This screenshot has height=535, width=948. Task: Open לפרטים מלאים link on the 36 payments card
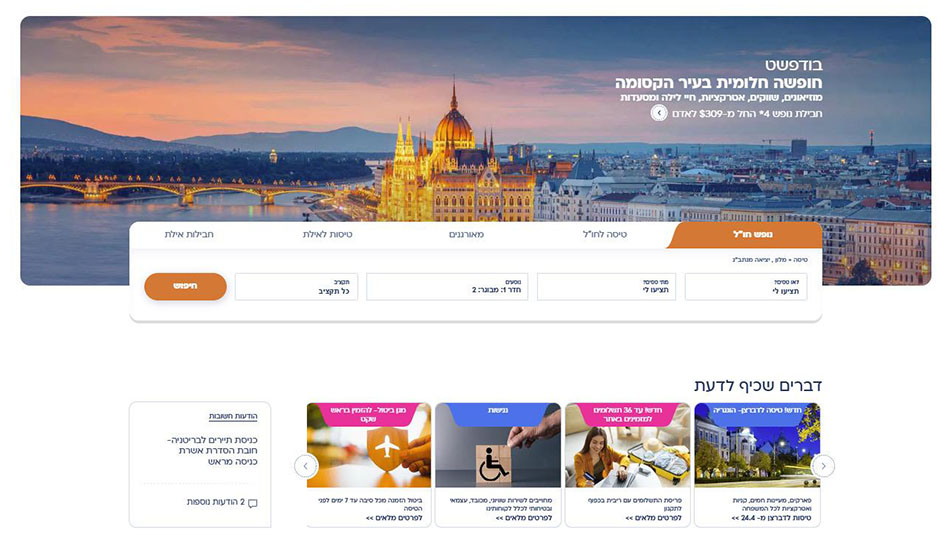[x=654, y=518]
